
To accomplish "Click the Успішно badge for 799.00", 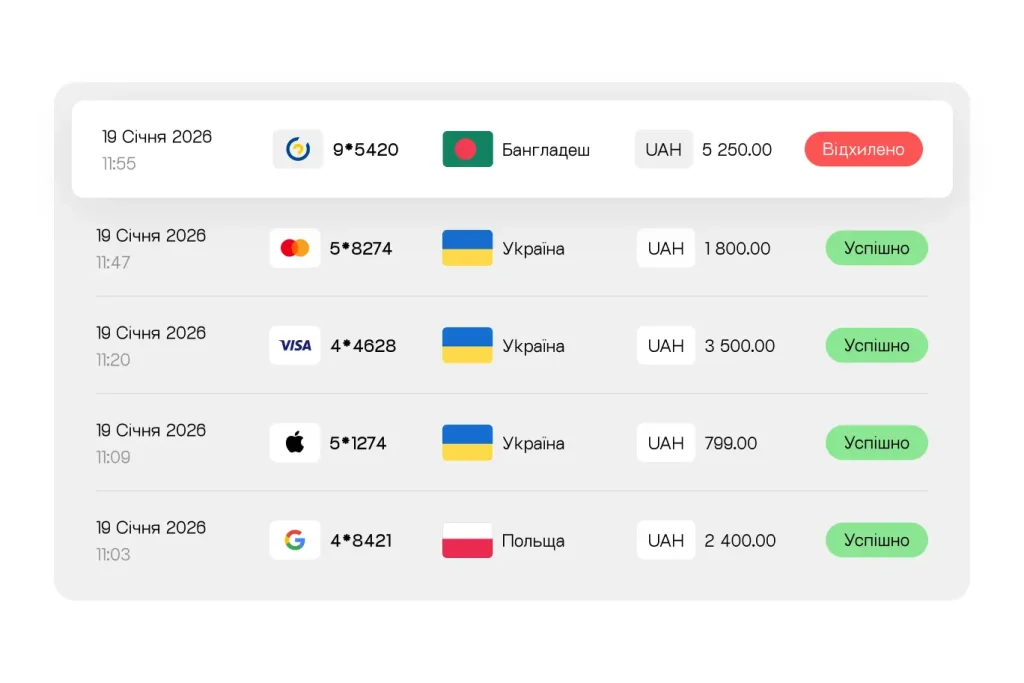I will pyautogui.click(x=876, y=443).
